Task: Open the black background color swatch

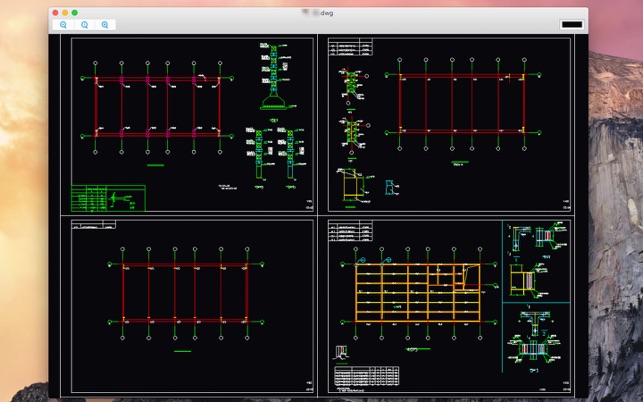Action: click(x=571, y=24)
